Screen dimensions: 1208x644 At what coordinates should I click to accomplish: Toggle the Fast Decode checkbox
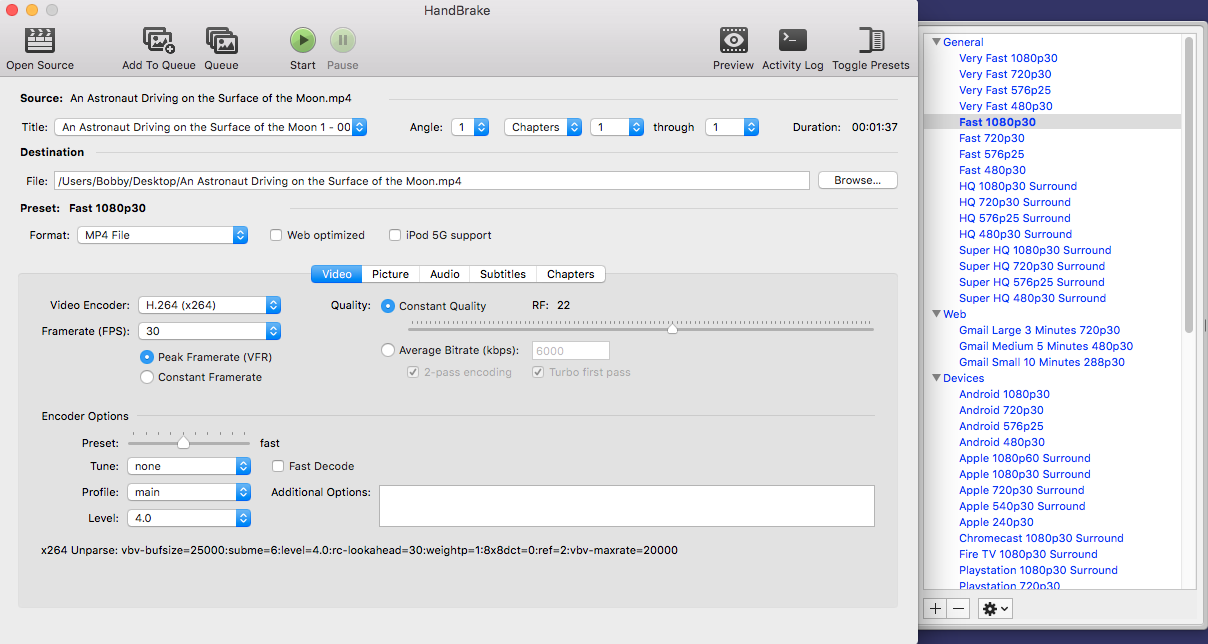[x=279, y=466]
